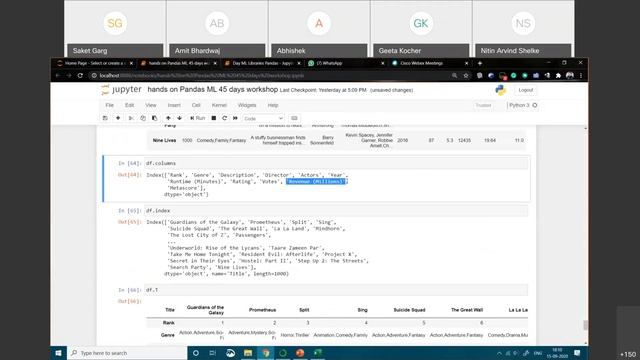Screen dimensions: 640x360
Task: Click the zoom magnifier in address bar
Action: 454,76
